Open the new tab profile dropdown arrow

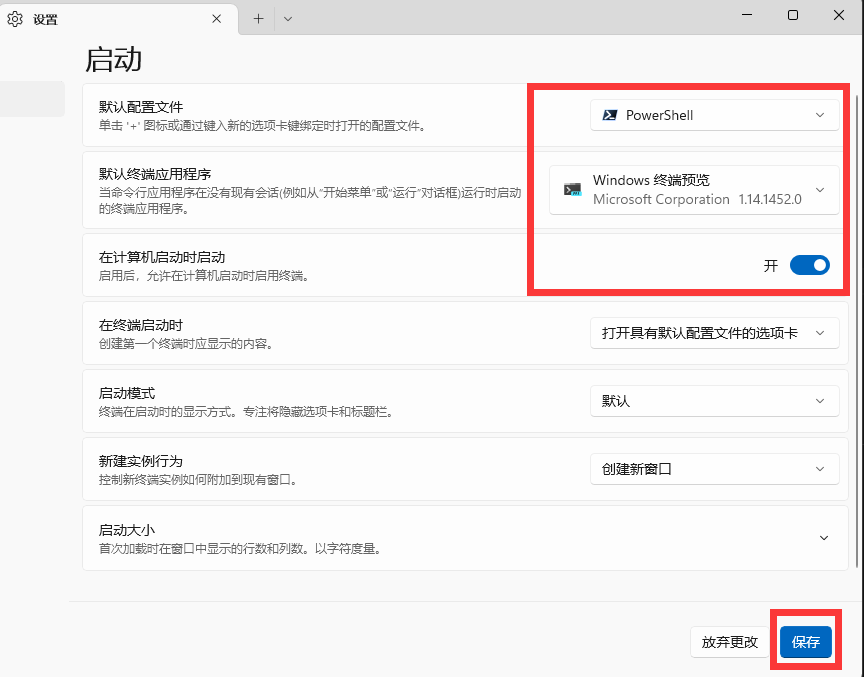coord(288,19)
